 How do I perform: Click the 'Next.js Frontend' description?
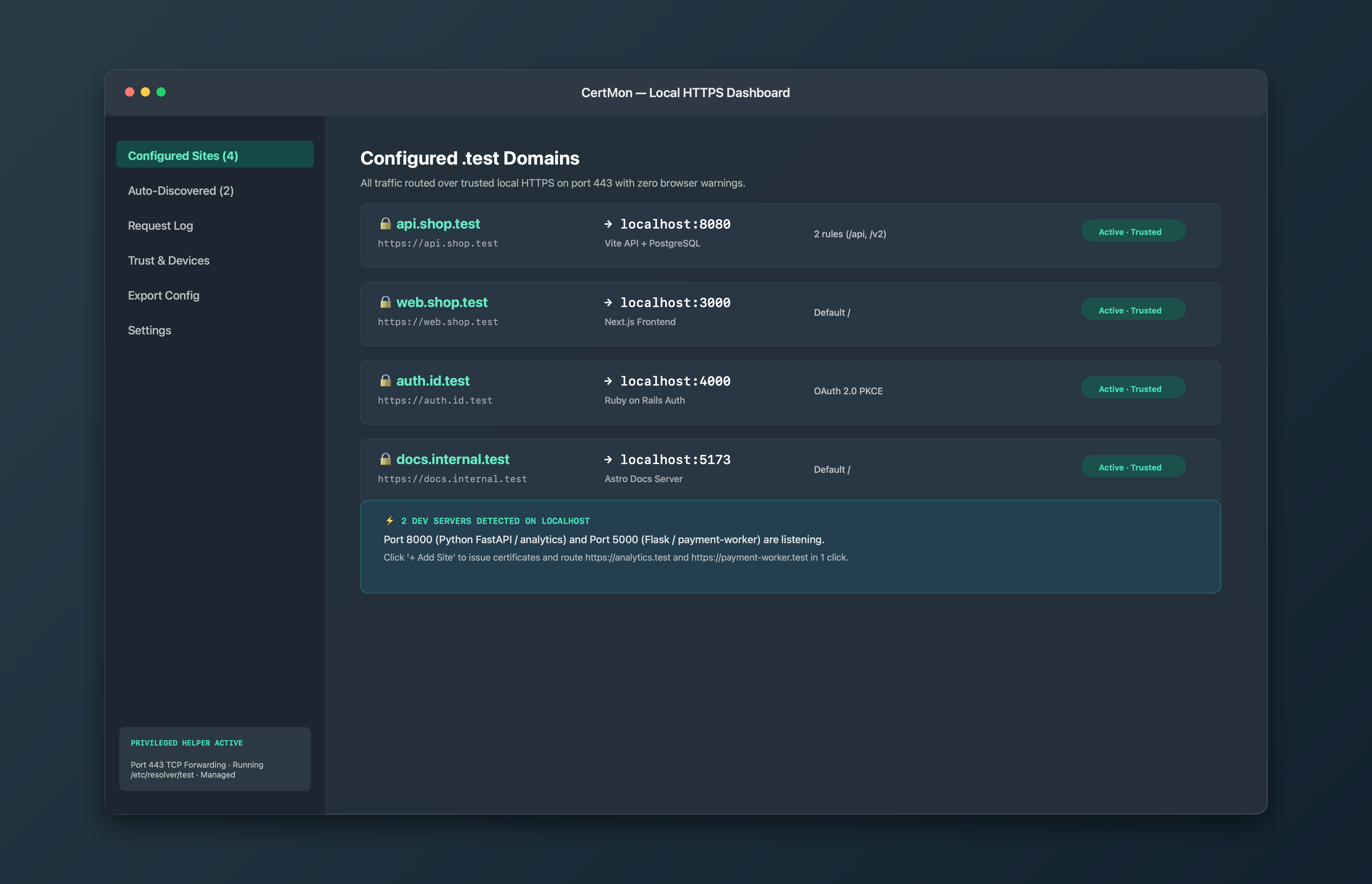pyautogui.click(x=640, y=322)
